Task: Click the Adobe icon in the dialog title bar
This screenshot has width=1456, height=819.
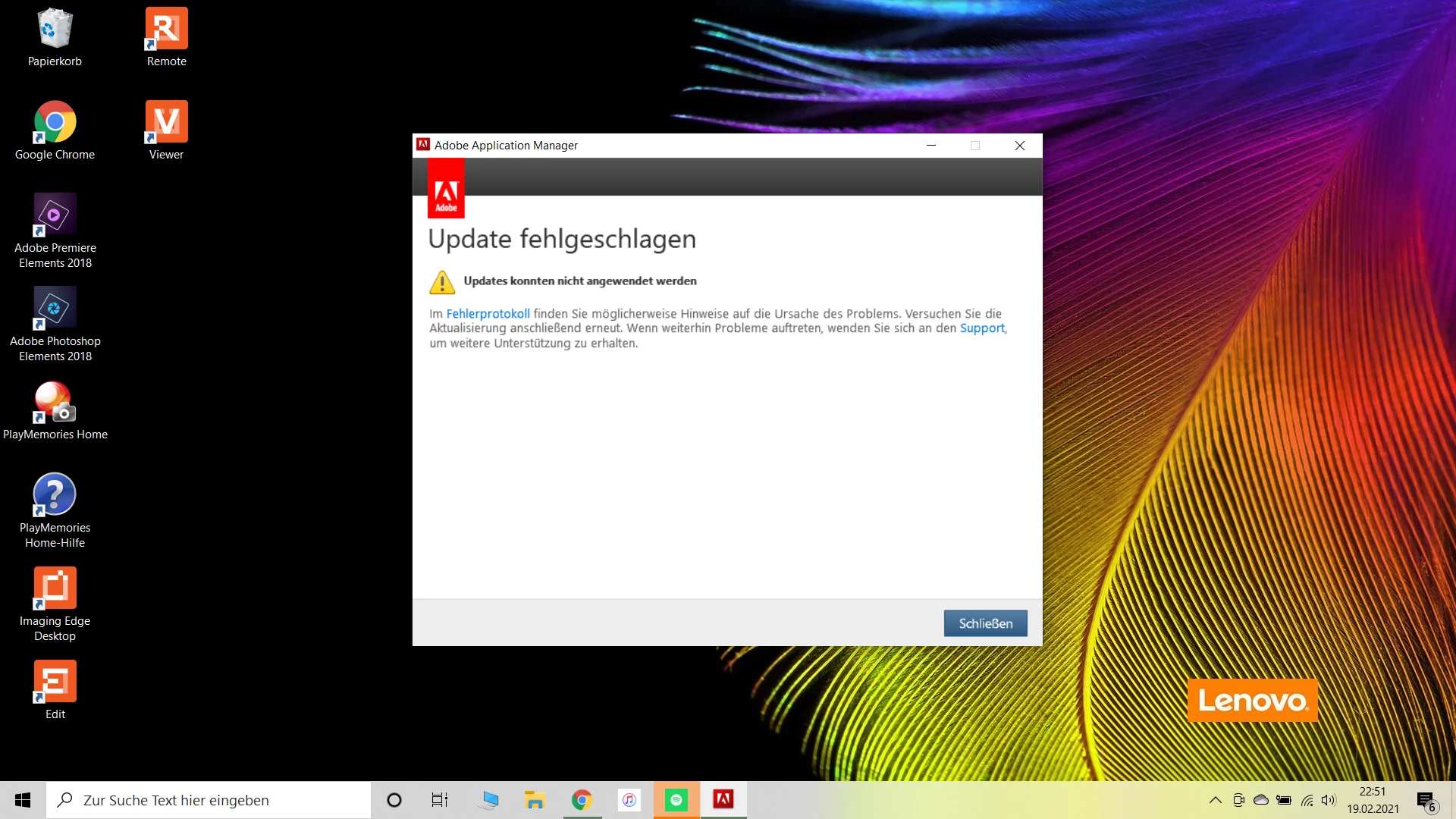Action: (x=423, y=145)
